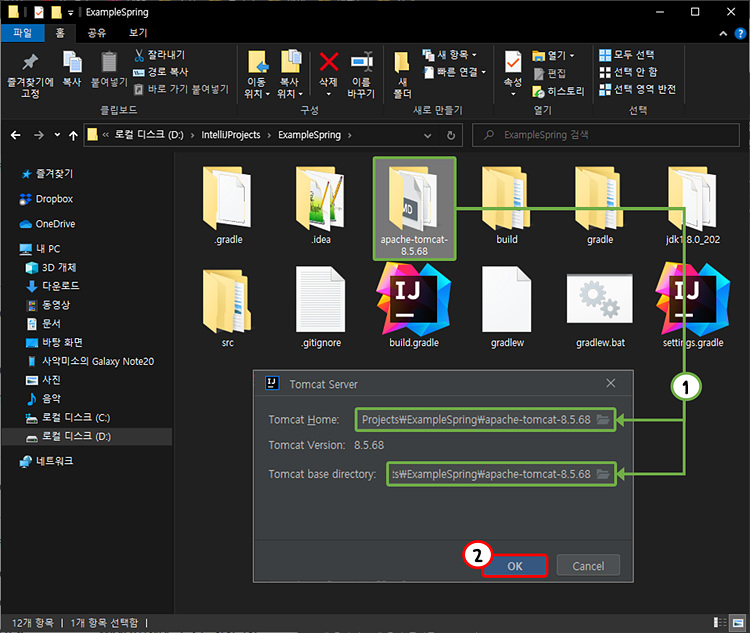Image resolution: width=750 pixels, height=633 pixels.
Task: Open Explorer help question mark icon
Action: point(740,33)
